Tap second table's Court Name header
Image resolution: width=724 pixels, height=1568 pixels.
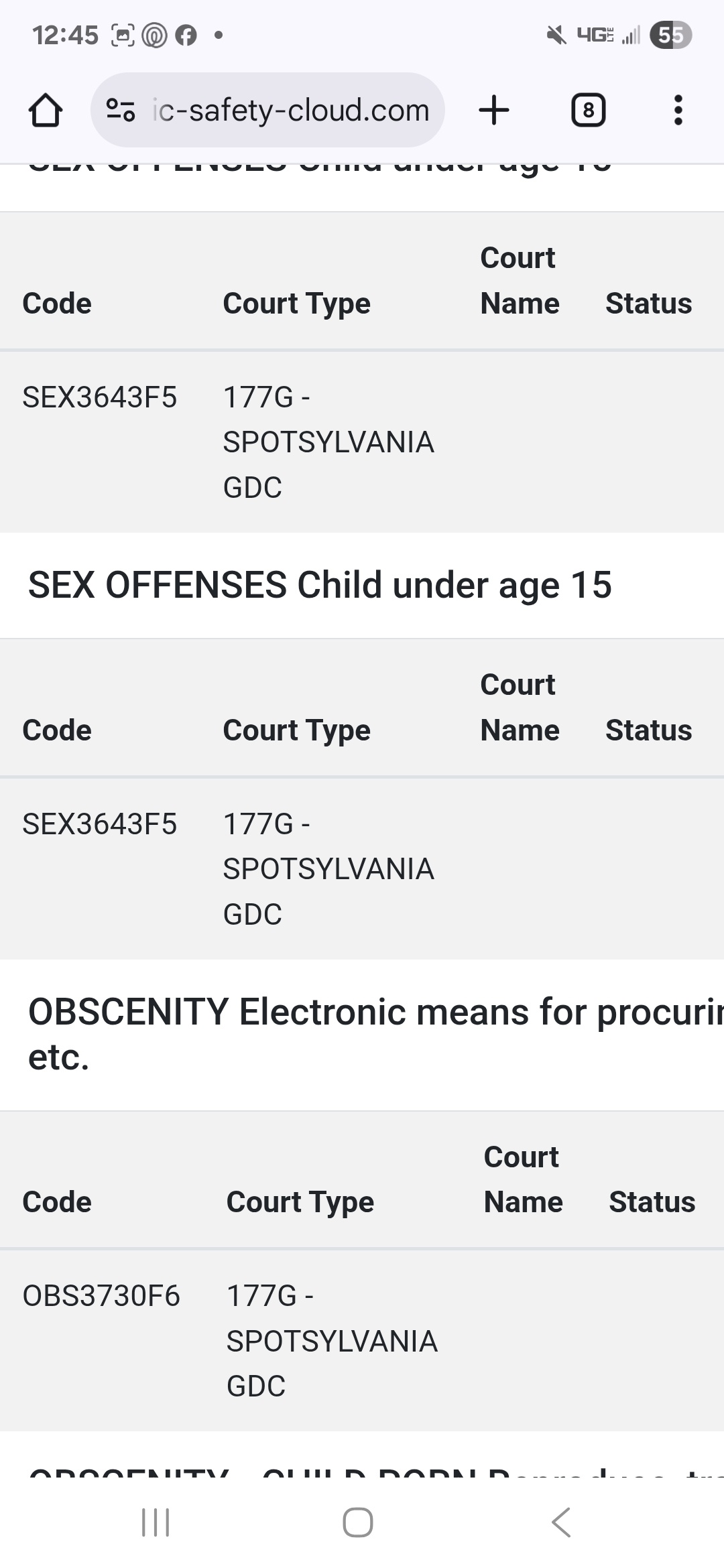click(x=520, y=708)
